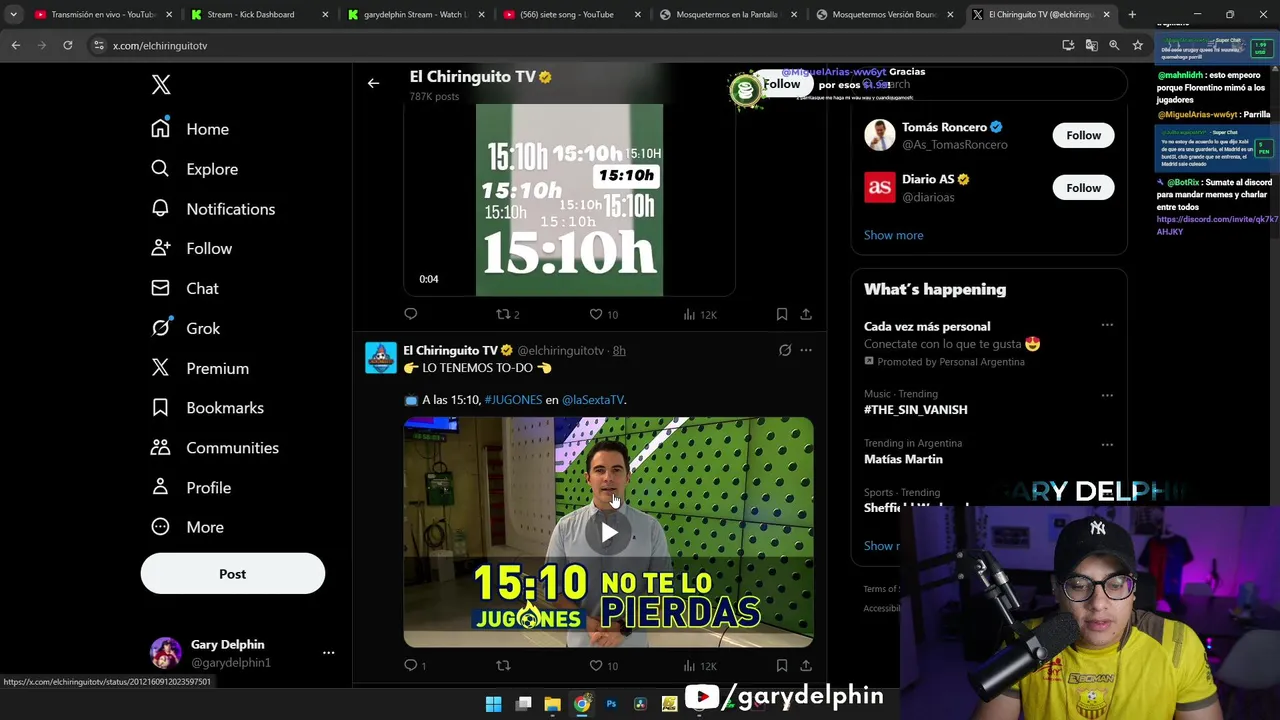1280x720 pixels.
Task: View analytics of the 15:10h video post
Action: click(x=700, y=314)
